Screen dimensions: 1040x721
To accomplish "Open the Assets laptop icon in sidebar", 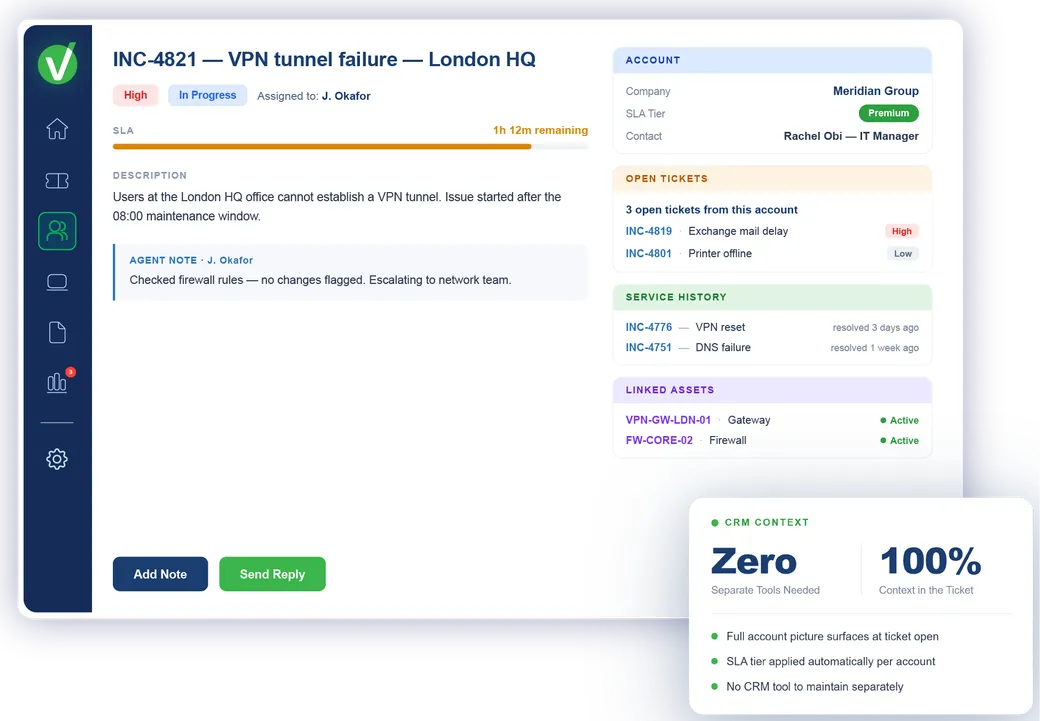I will pos(57,283).
